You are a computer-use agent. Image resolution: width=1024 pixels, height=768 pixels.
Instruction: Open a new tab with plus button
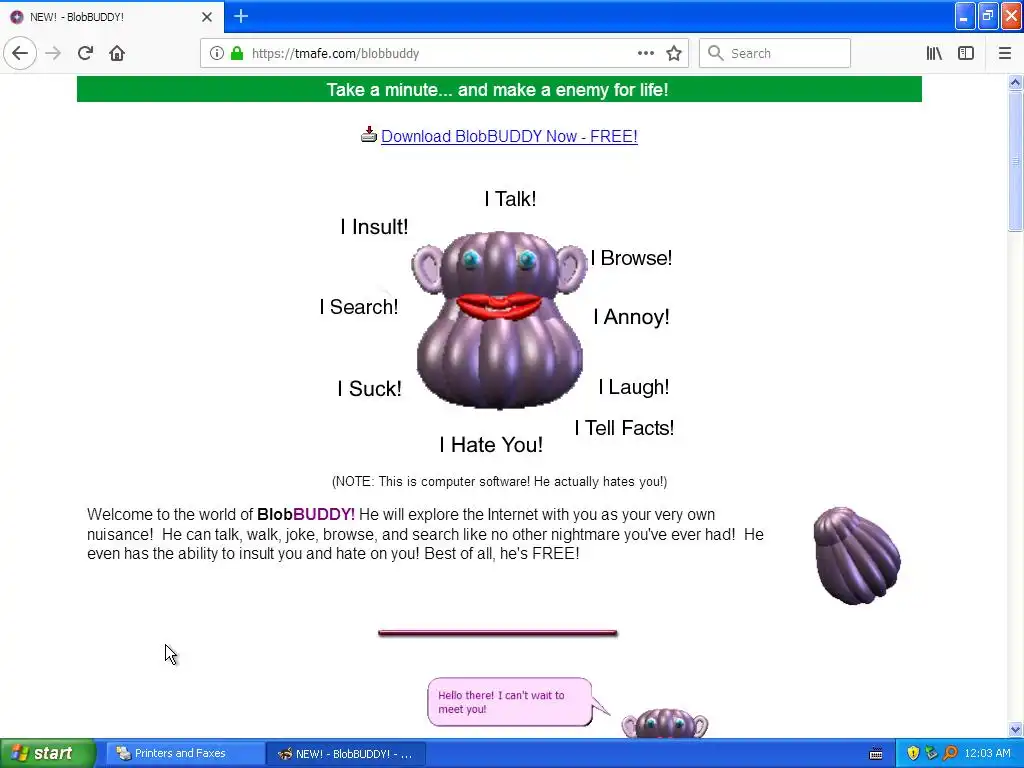tap(241, 16)
